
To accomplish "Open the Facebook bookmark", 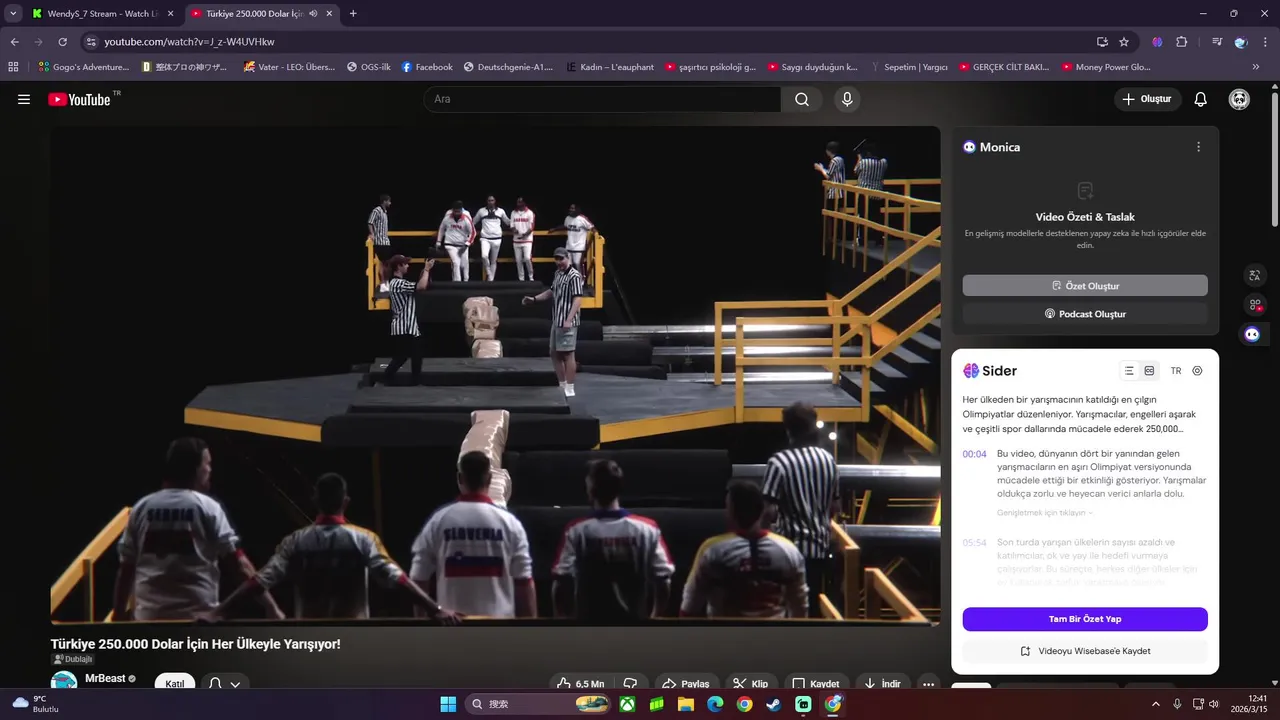I will 427,67.
